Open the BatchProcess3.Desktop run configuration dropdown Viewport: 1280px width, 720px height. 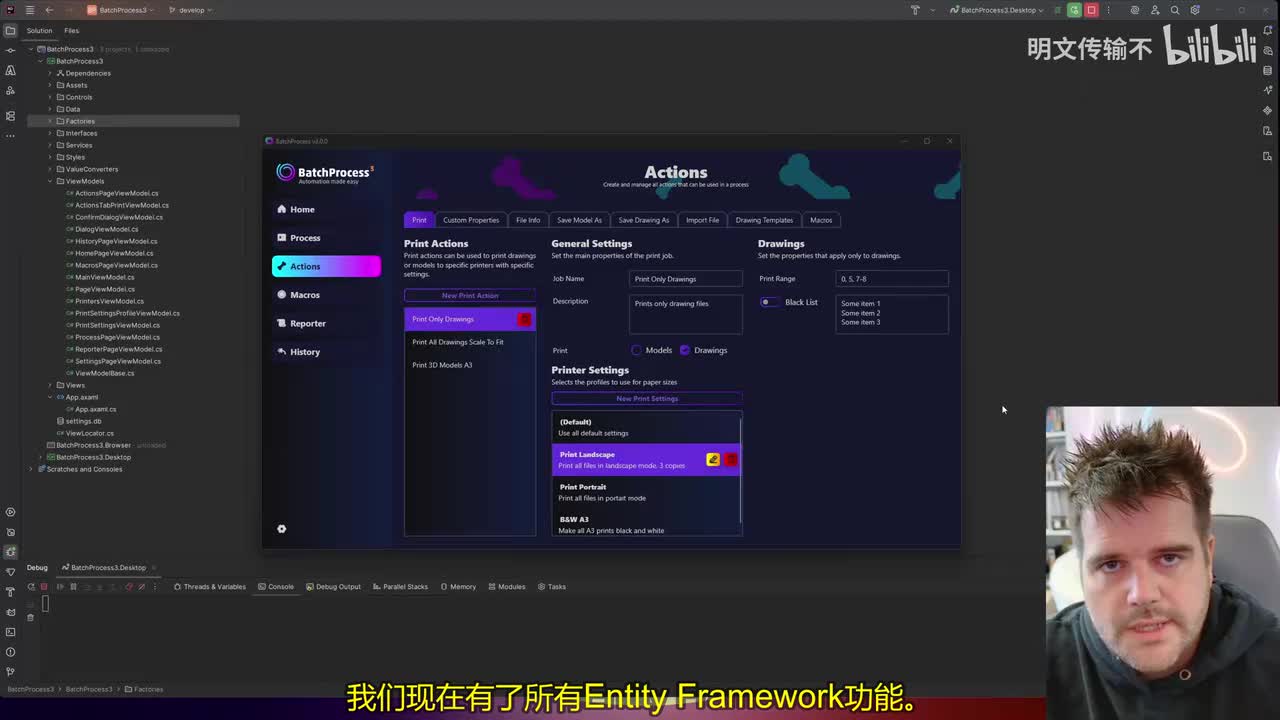click(x=997, y=10)
